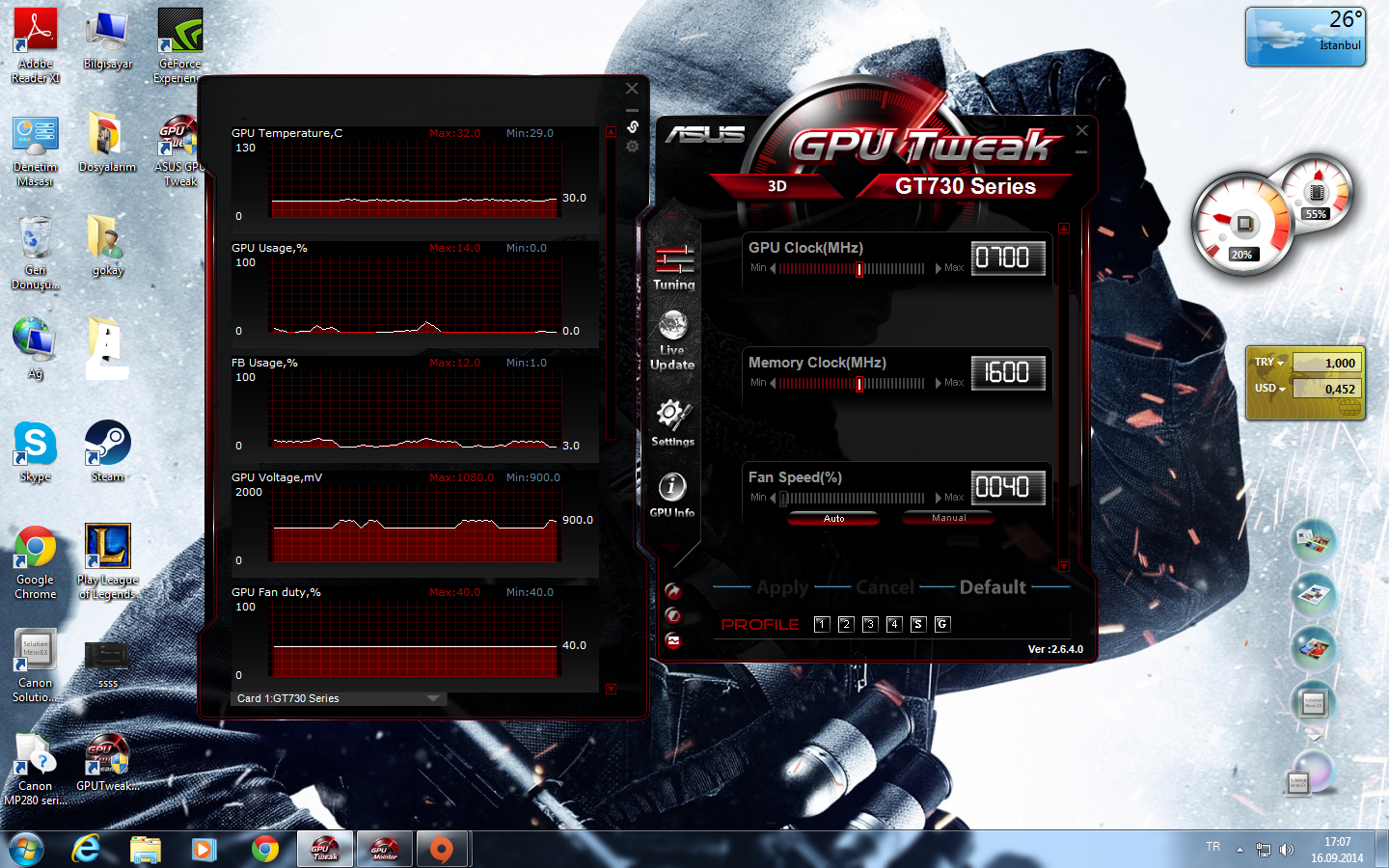Open the Ağ network desktop icon
The width and height of the screenshot is (1389, 868).
pos(36,349)
